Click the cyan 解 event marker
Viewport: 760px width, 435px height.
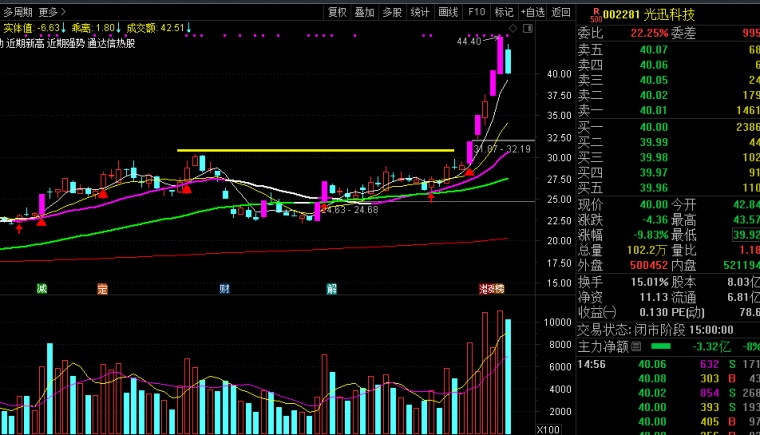(x=331, y=289)
